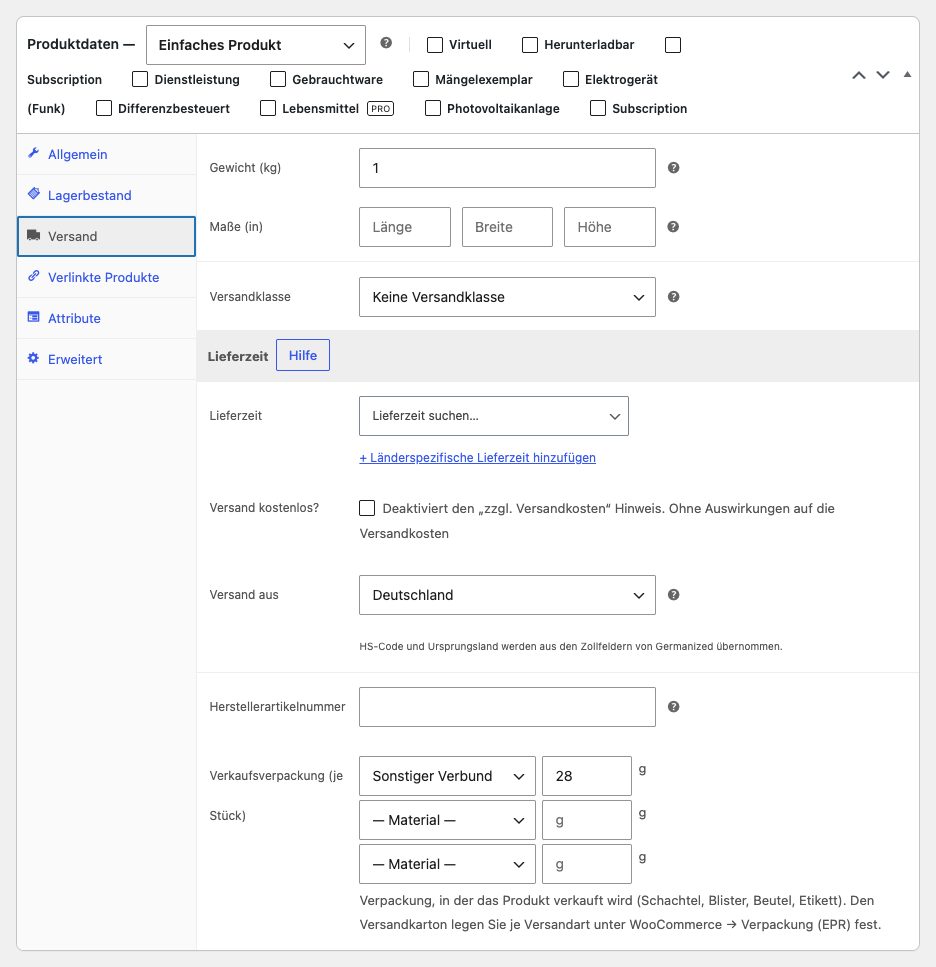Move the Produktdaten panel down

(883, 75)
